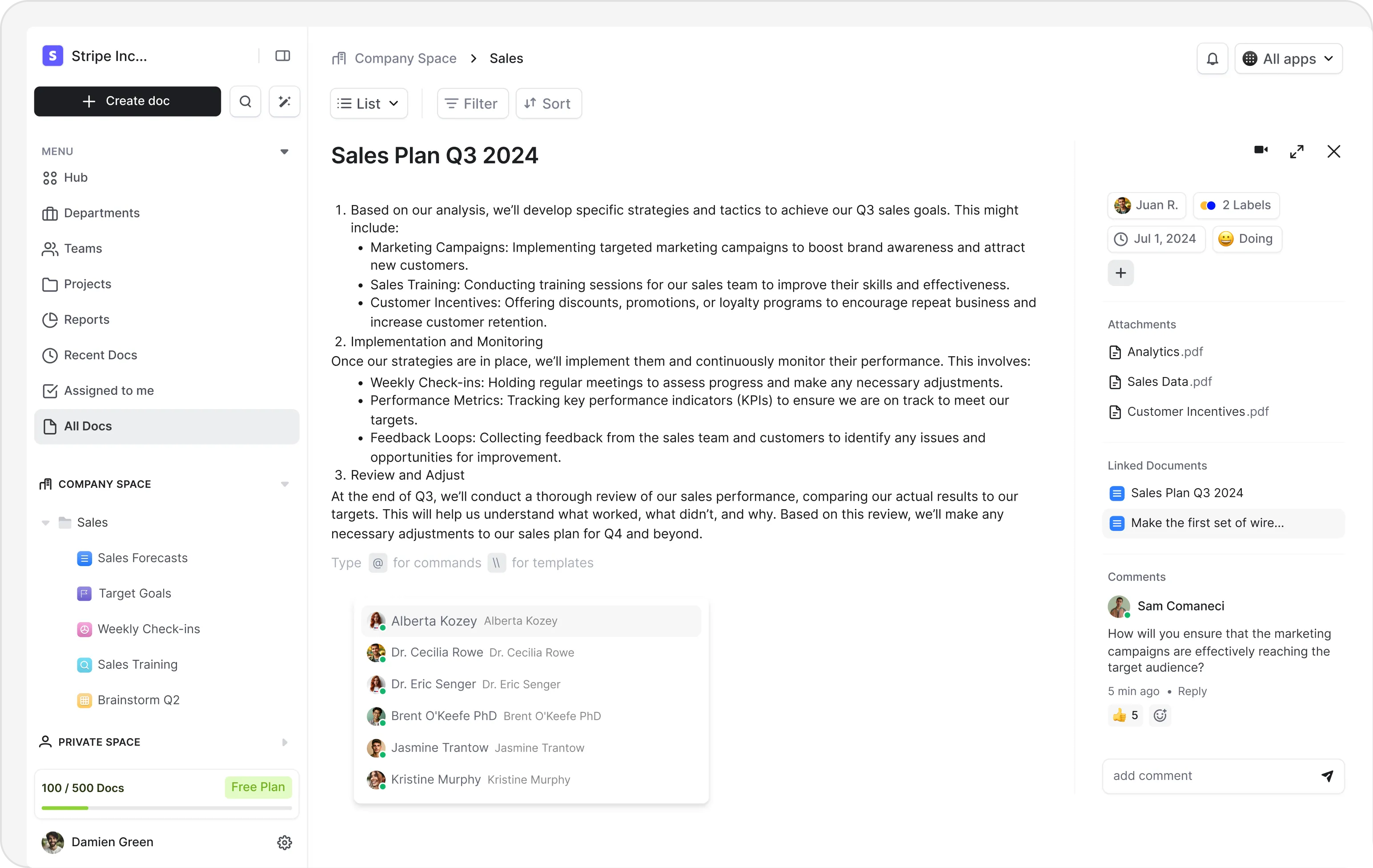Start a video call via camera icon
This screenshot has height=868, width=1373.
click(1260, 150)
